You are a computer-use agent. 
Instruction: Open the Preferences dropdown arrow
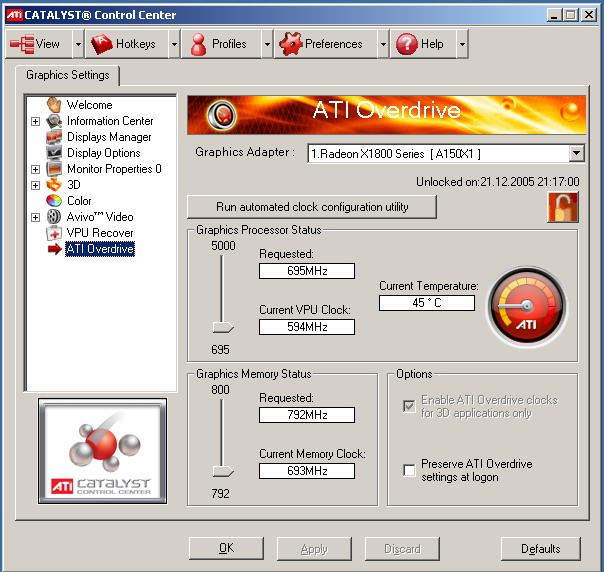pyautogui.click(x=383, y=44)
